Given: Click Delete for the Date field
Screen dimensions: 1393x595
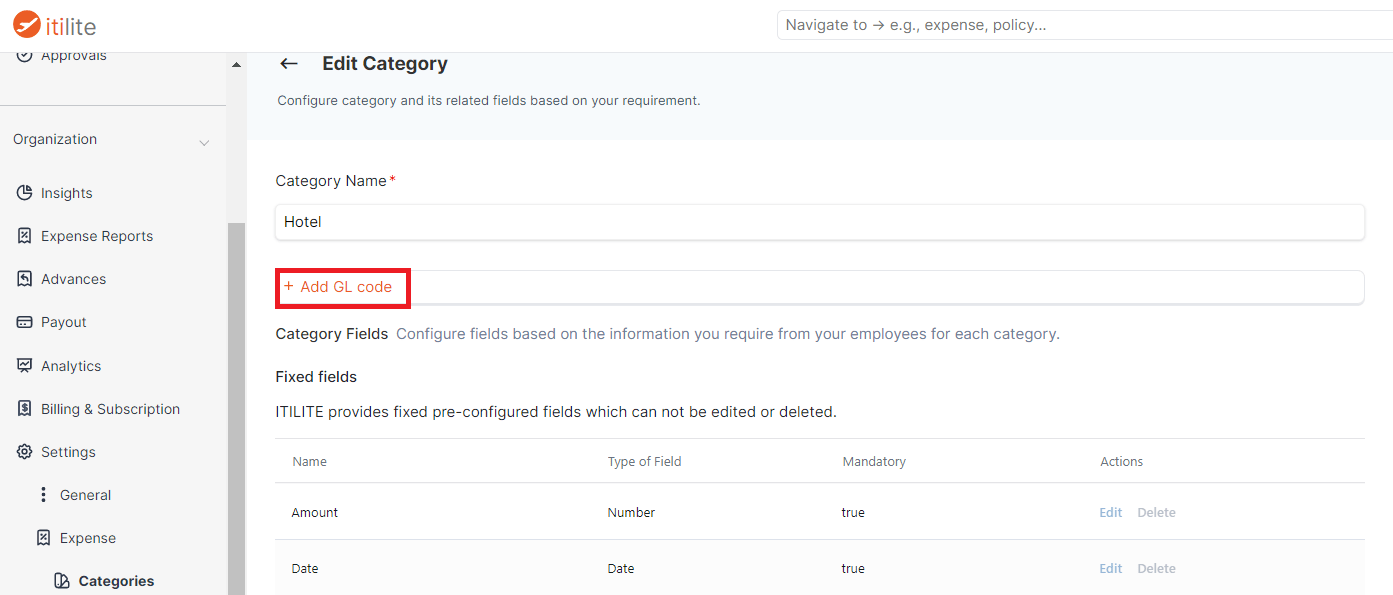Looking at the screenshot, I should point(1156,568).
